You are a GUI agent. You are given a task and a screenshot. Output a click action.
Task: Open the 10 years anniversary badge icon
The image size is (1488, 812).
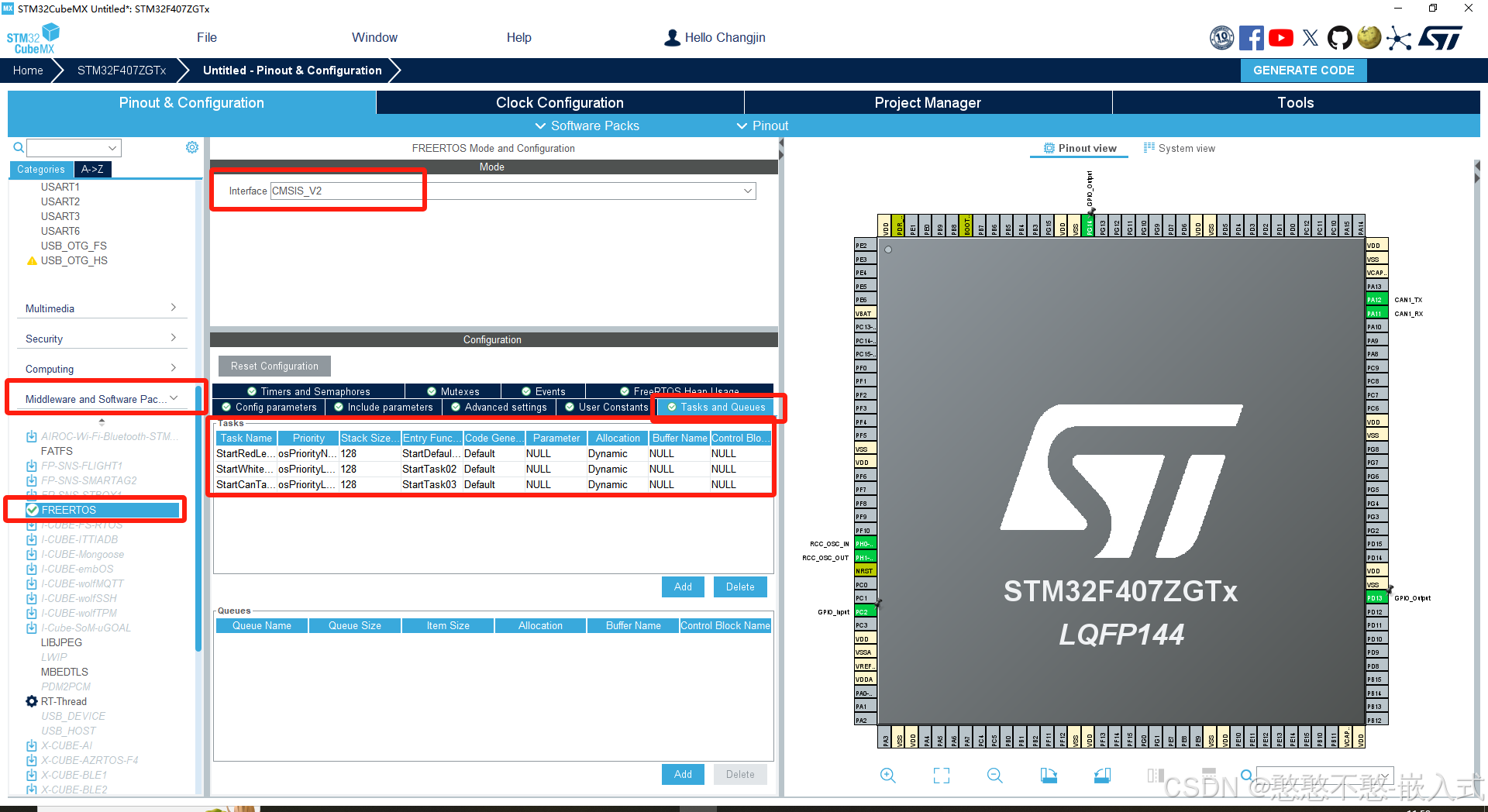pyautogui.click(x=1221, y=37)
